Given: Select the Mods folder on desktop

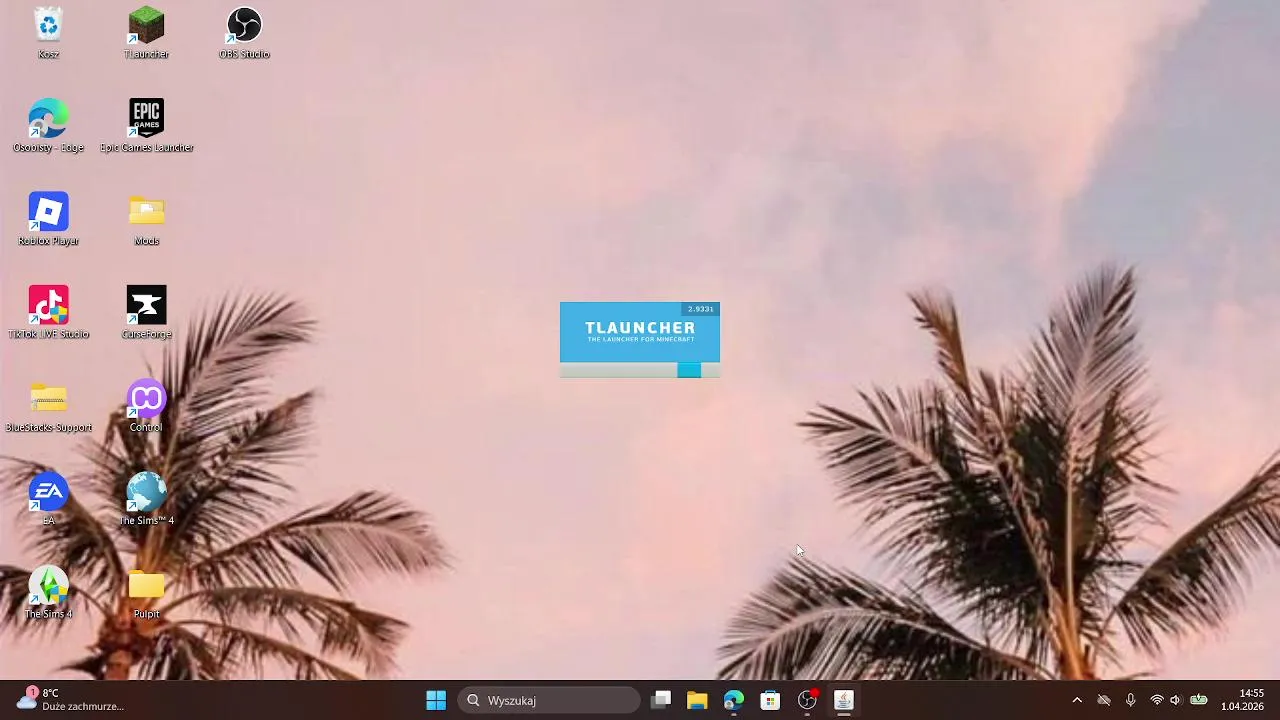Looking at the screenshot, I should click(x=146, y=219).
